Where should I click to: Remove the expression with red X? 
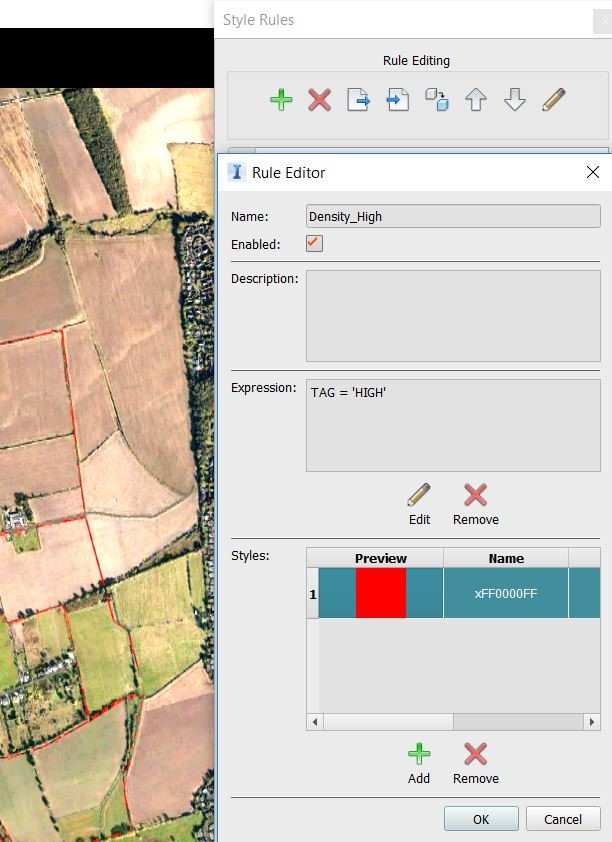(x=476, y=504)
